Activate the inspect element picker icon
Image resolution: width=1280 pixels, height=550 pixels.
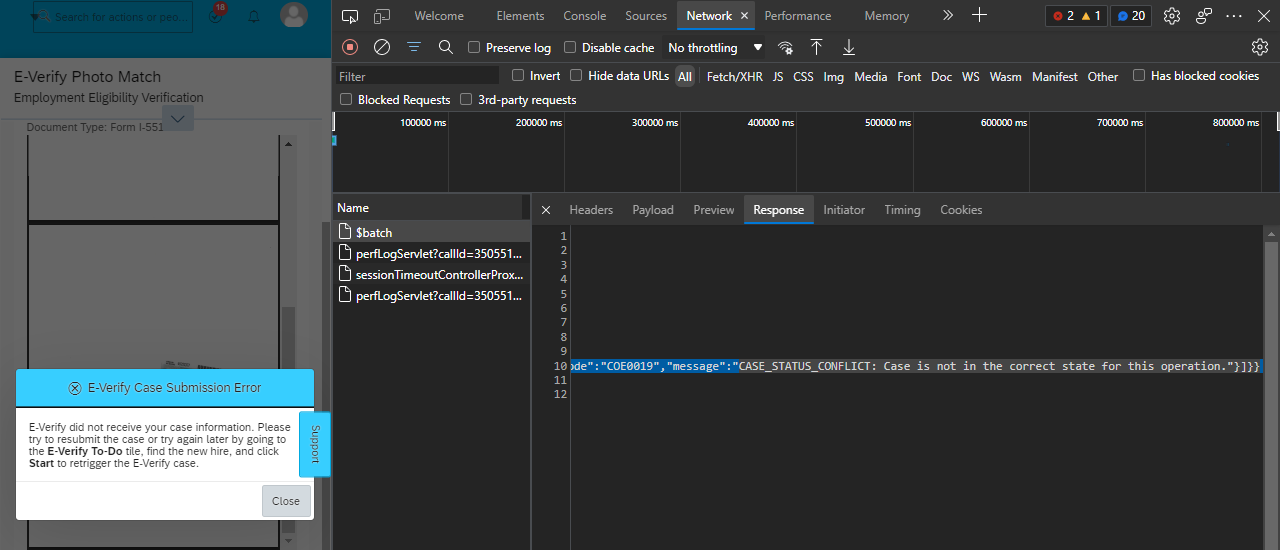coord(350,16)
